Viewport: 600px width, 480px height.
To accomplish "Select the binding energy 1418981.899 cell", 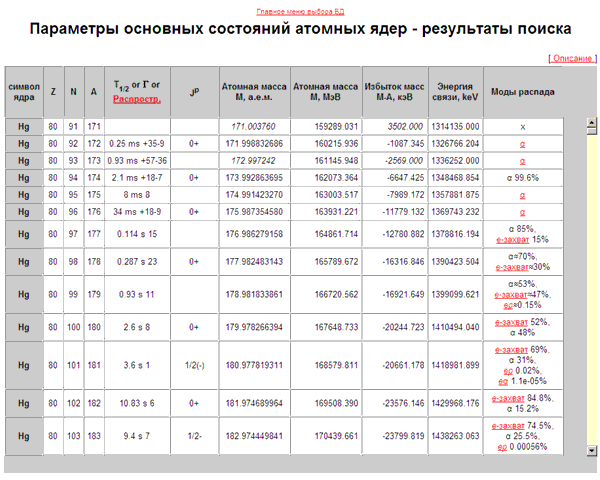I will click(x=455, y=365).
